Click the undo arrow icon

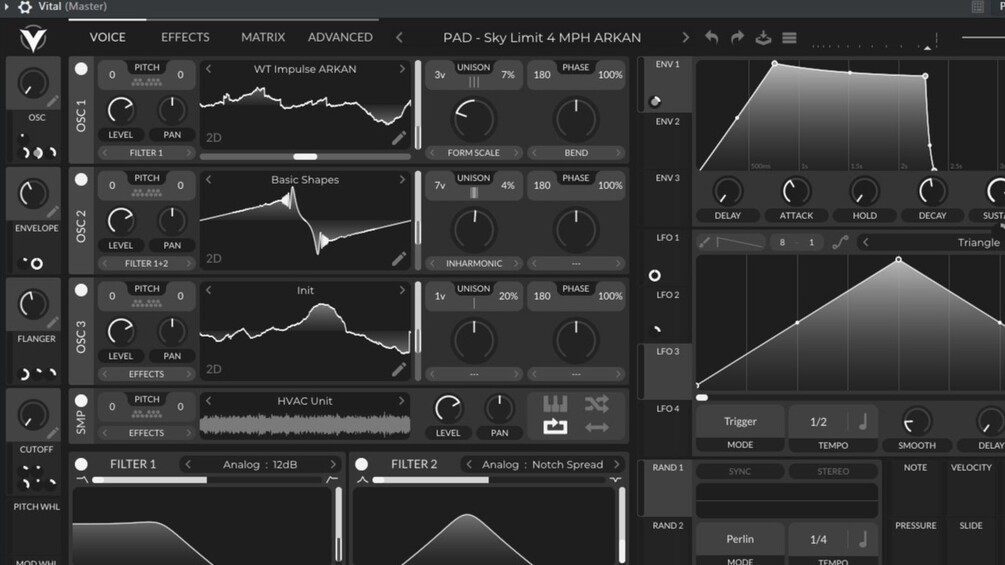pos(711,37)
